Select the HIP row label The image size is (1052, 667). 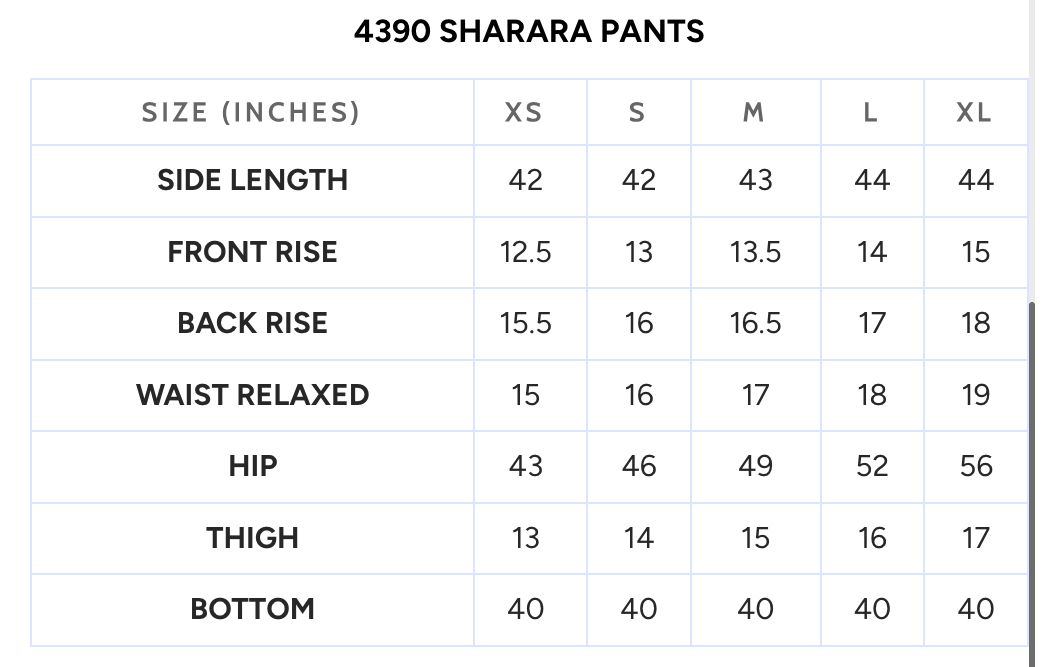point(252,466)
